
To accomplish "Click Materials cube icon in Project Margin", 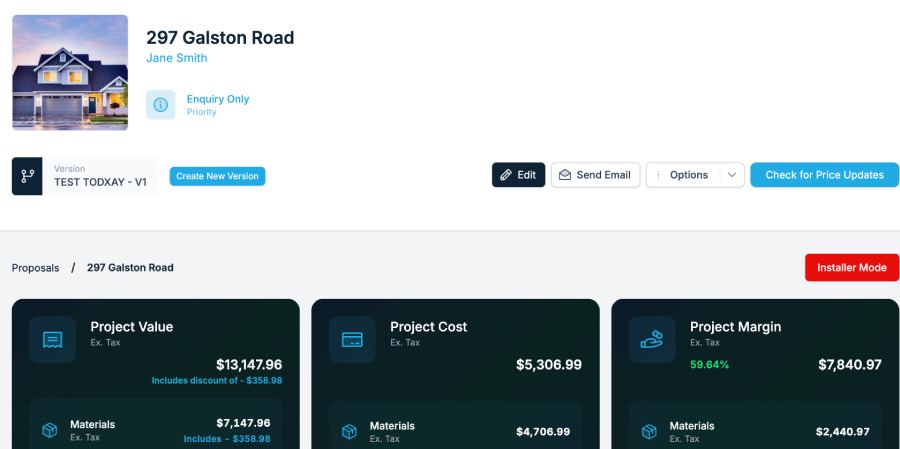I will tap(649, 431).
